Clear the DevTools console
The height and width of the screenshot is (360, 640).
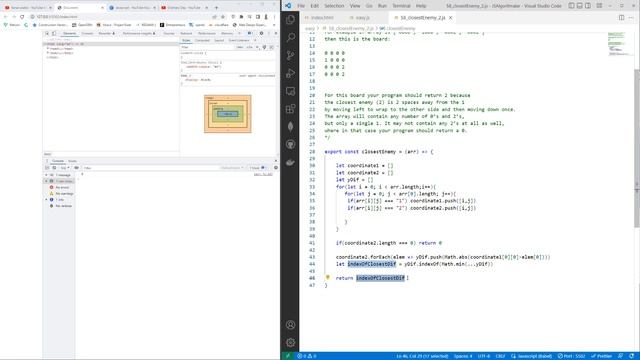[x=54, y=168]
